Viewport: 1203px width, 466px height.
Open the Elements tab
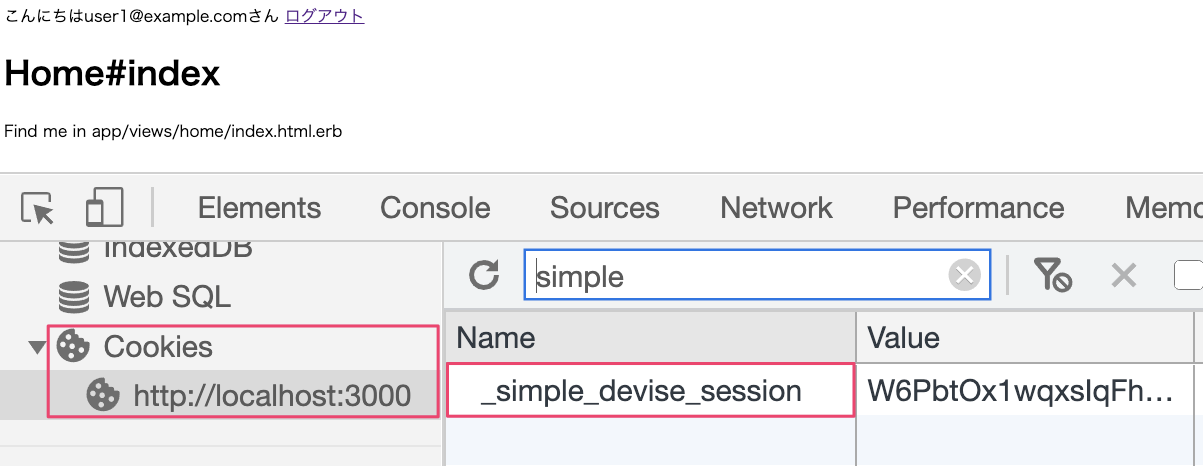pyautogui.click(x=259, y=208)
